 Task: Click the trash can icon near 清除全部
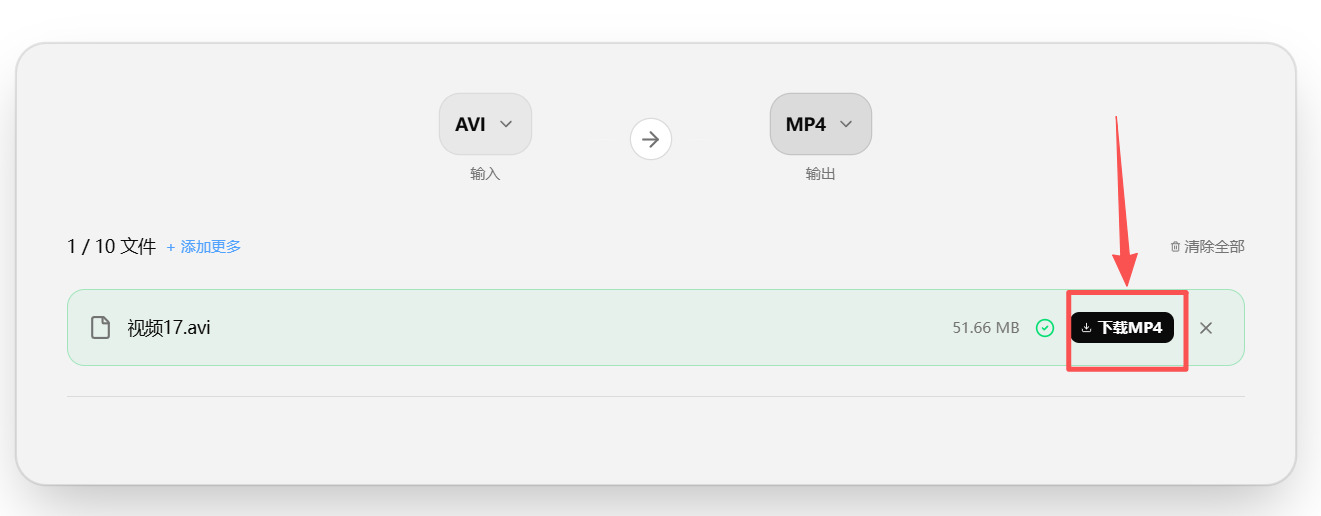coord(1175,247)
